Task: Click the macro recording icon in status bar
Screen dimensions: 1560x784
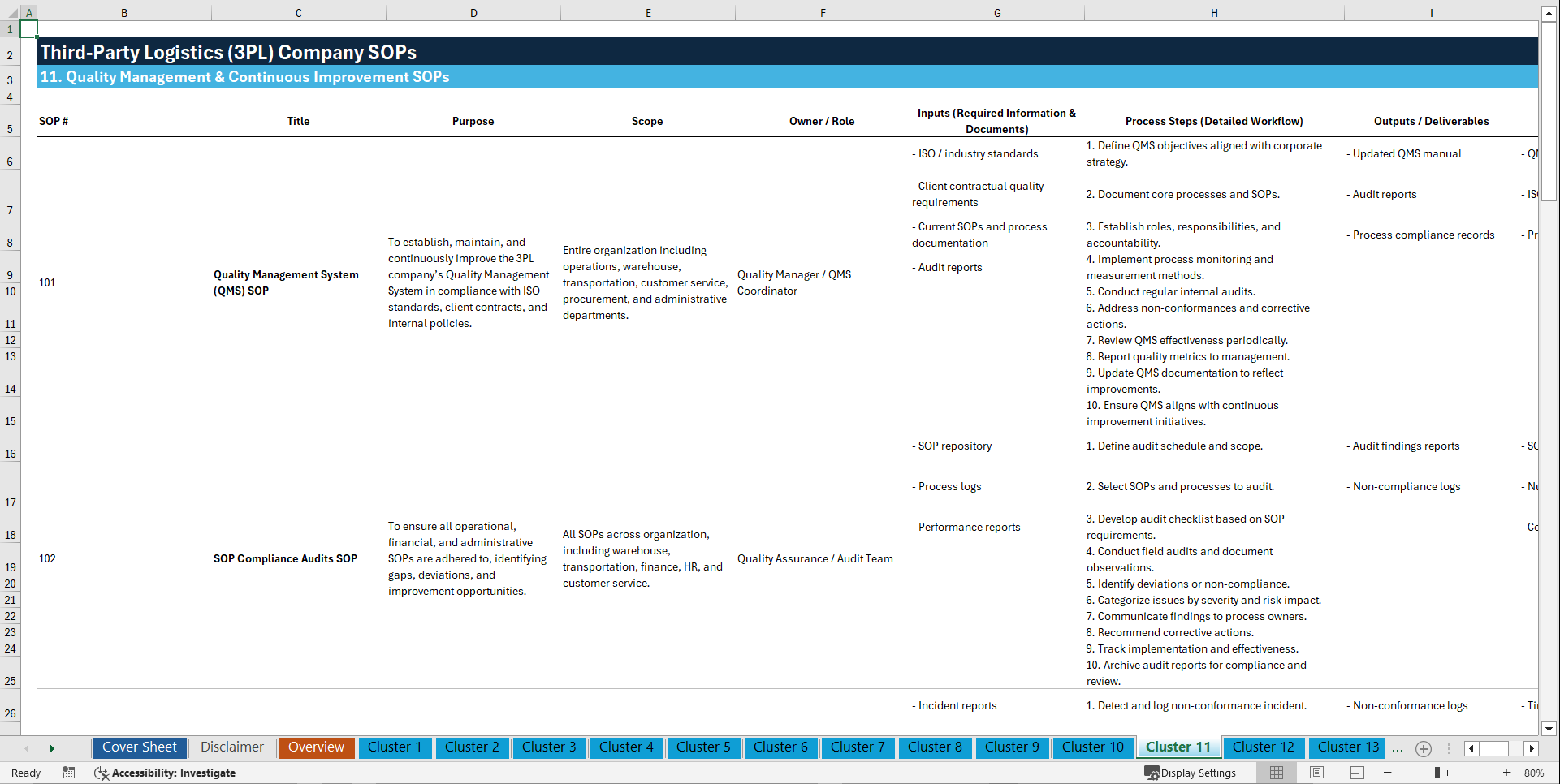Action: 69,773
